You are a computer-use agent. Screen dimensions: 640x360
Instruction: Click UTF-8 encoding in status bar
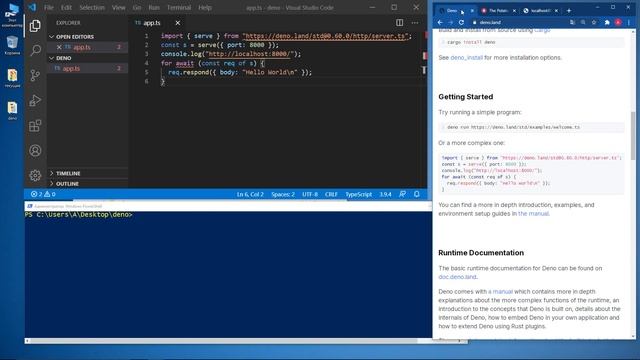pos(310,194)
